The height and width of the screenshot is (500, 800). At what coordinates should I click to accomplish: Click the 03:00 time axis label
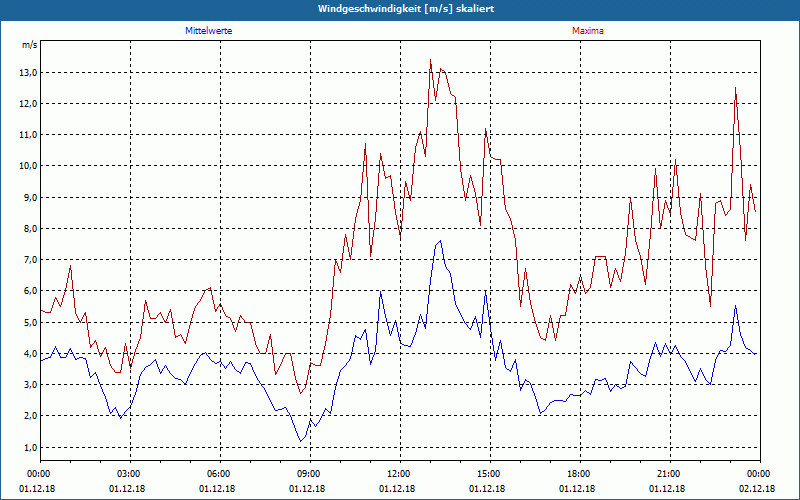tap(131, 474)
